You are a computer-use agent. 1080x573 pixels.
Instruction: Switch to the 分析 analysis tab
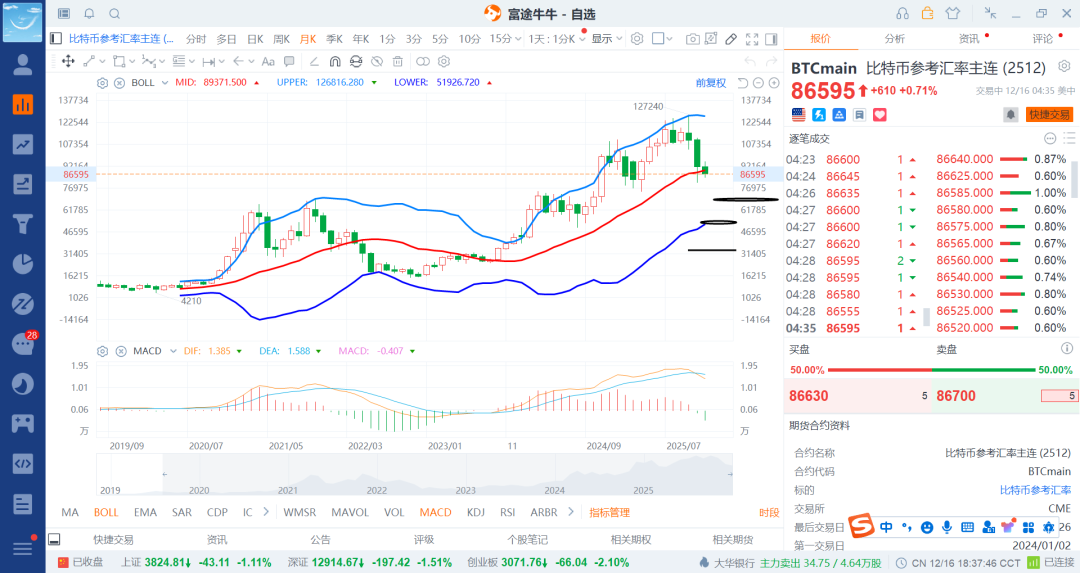tap(894, 39)
